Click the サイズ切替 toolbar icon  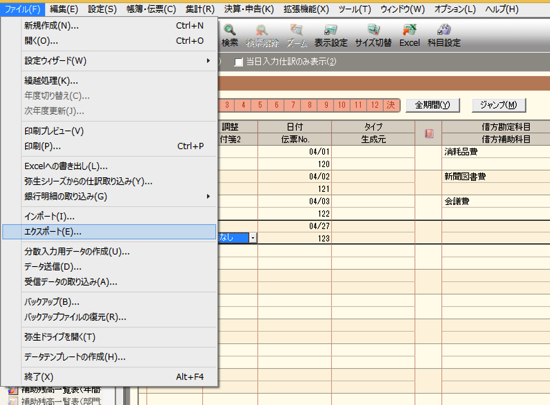pos(373,35)
